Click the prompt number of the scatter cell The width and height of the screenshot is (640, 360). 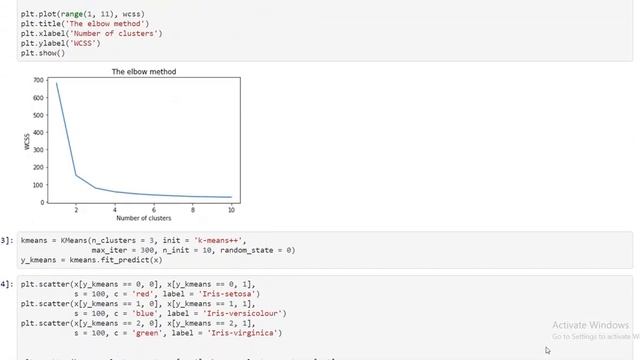tap(7, 284)
